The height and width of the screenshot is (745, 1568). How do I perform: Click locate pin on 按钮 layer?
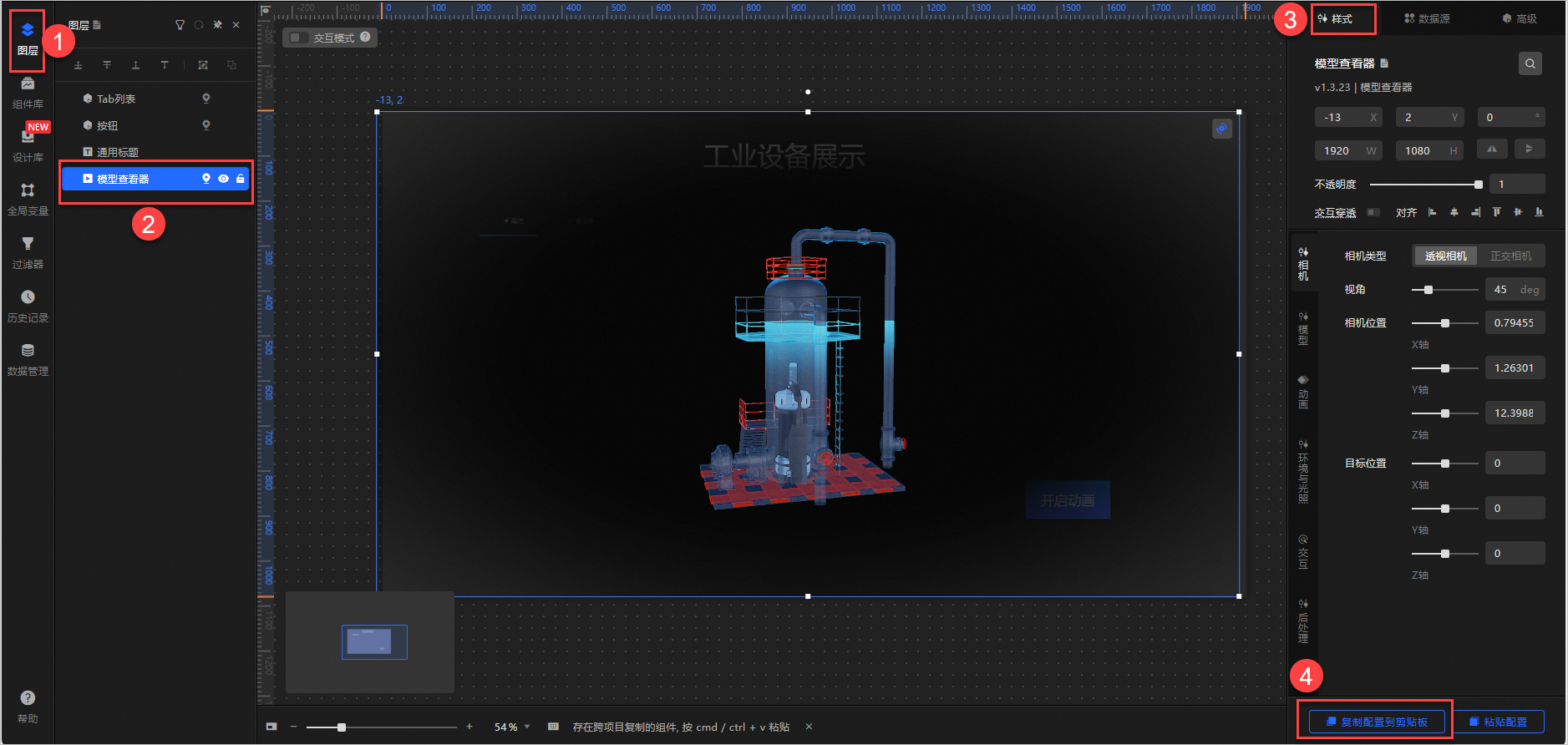coord(206,125)
